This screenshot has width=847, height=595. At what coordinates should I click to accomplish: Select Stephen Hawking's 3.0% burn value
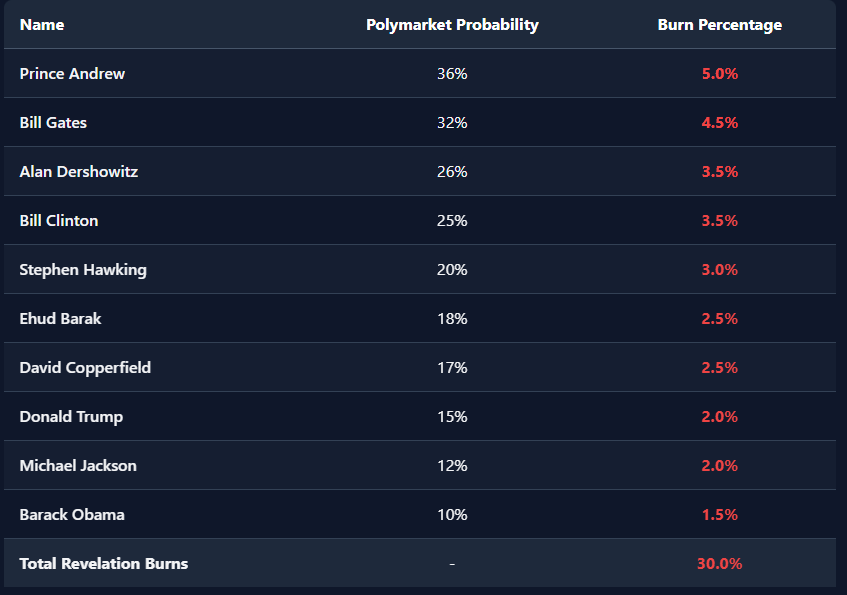pos(720,270)
